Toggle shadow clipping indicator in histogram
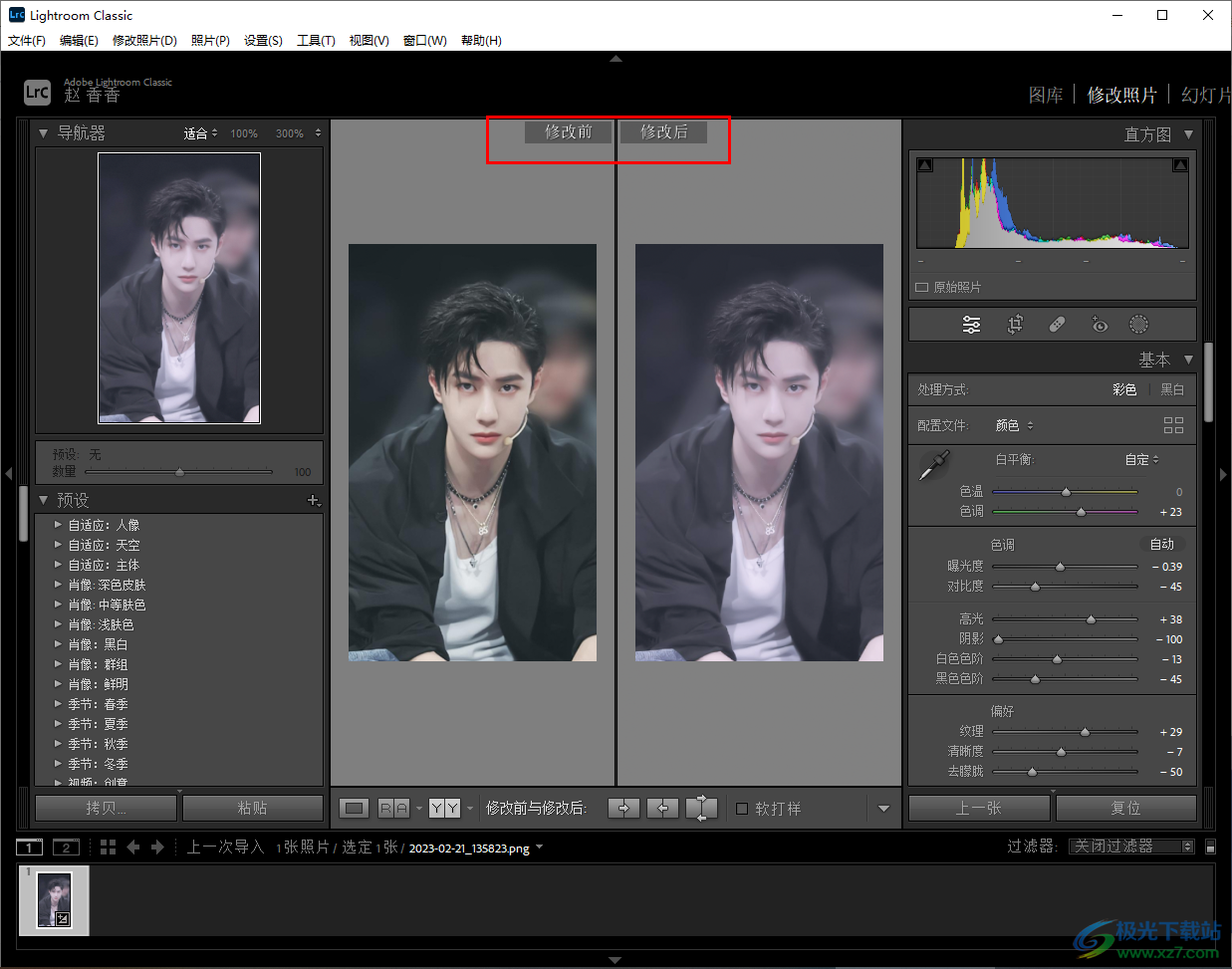 click(925, 165)
